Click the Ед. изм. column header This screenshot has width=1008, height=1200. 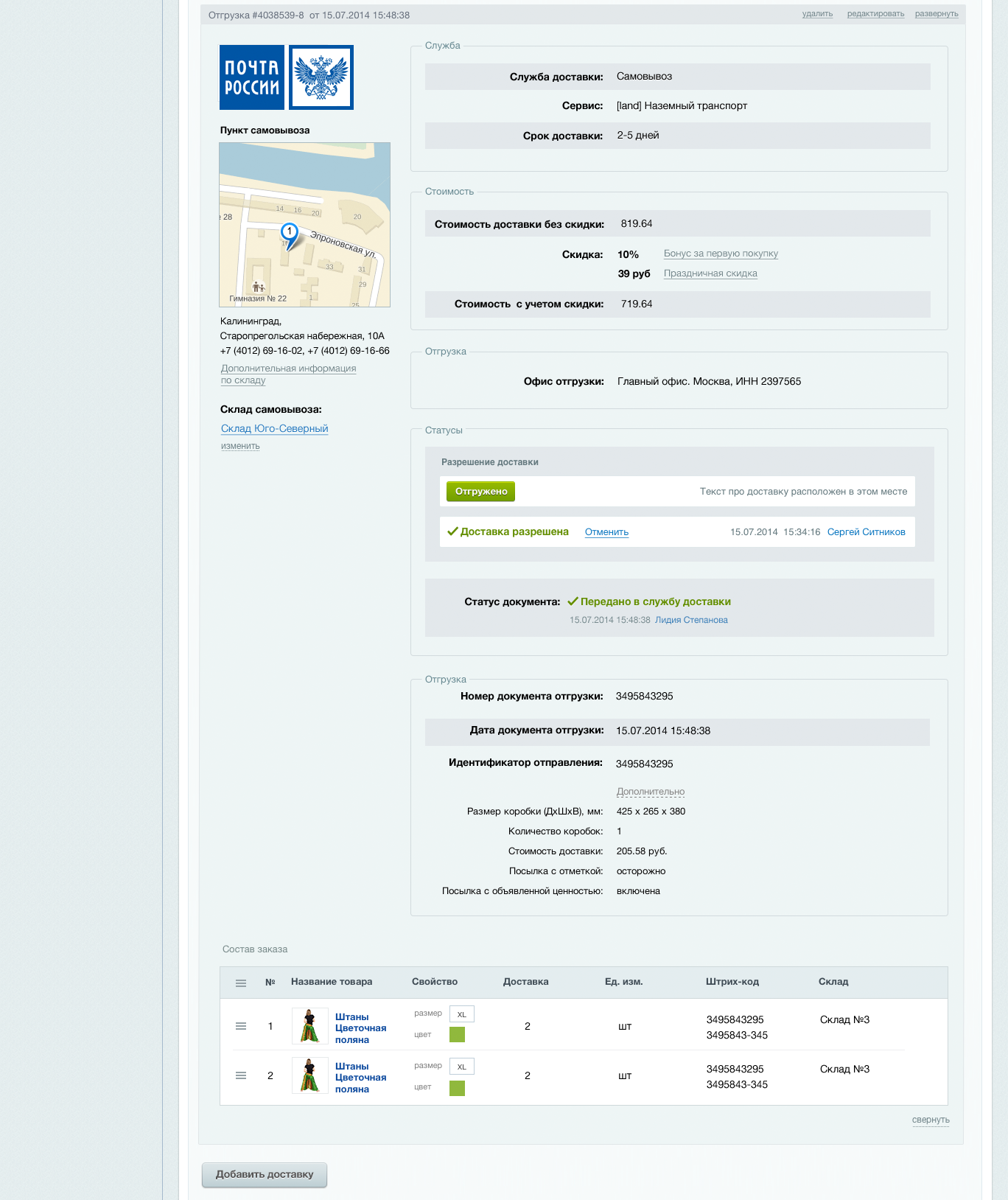tap(624, 982)
